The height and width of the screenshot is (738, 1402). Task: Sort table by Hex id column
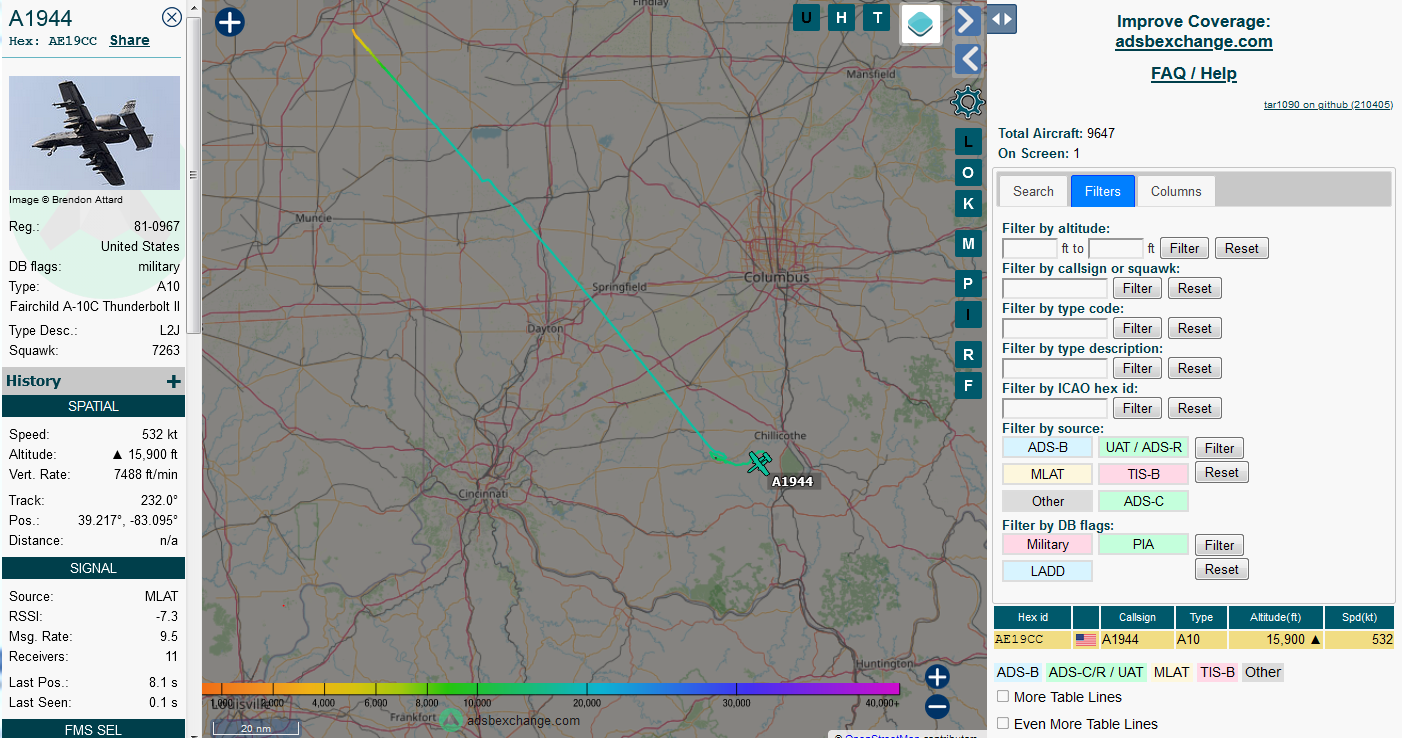pyautogui.click(x=1033, y=617)
